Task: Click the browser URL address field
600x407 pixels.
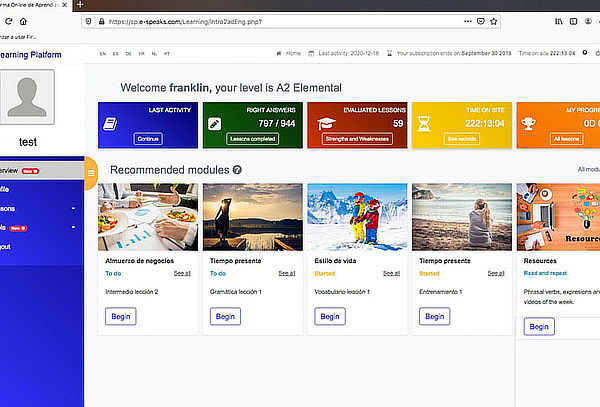Action: [x=300, y=20]
